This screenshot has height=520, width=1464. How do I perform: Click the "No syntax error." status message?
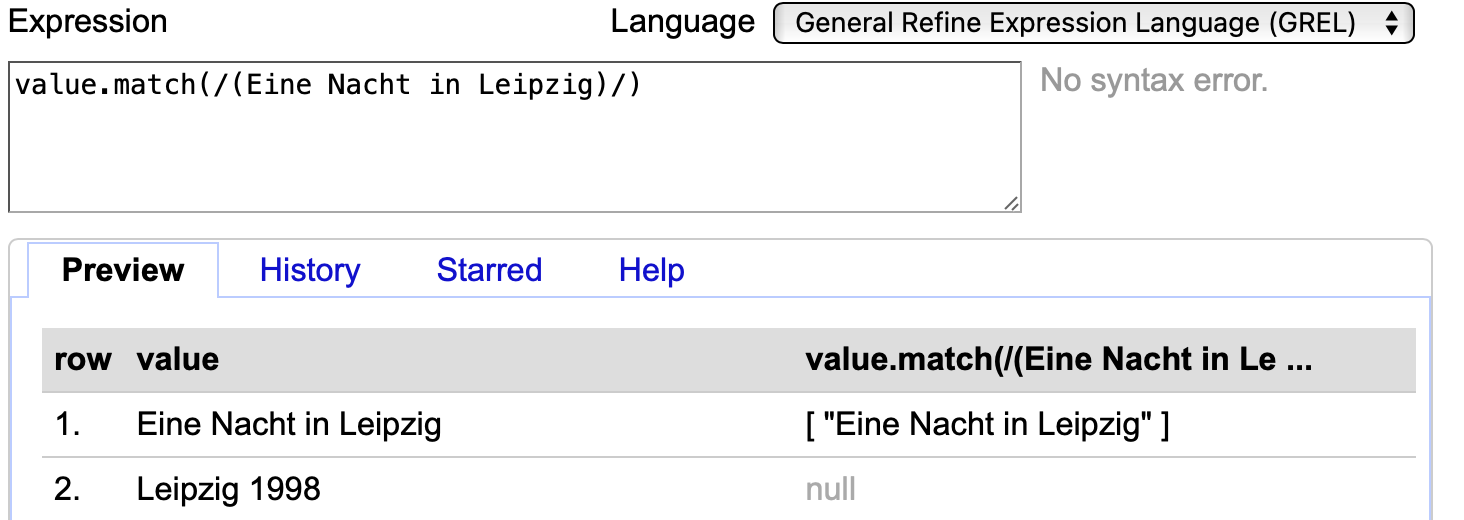(x=1154, y=80)
